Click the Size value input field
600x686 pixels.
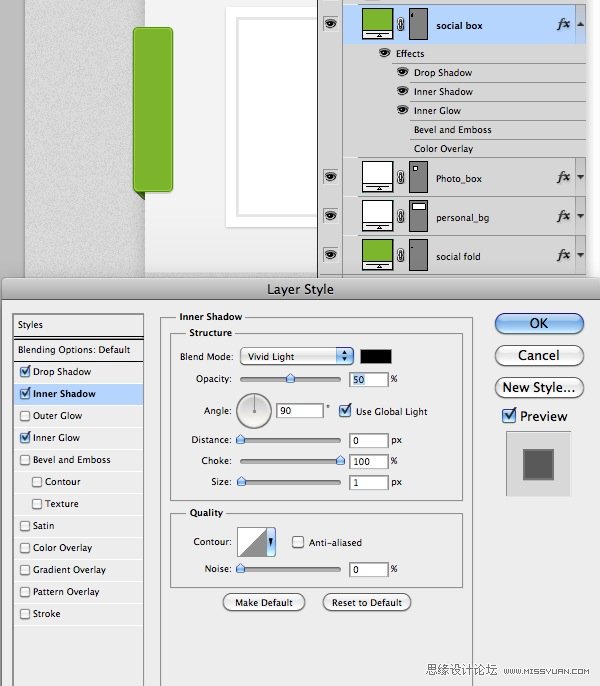368,483
